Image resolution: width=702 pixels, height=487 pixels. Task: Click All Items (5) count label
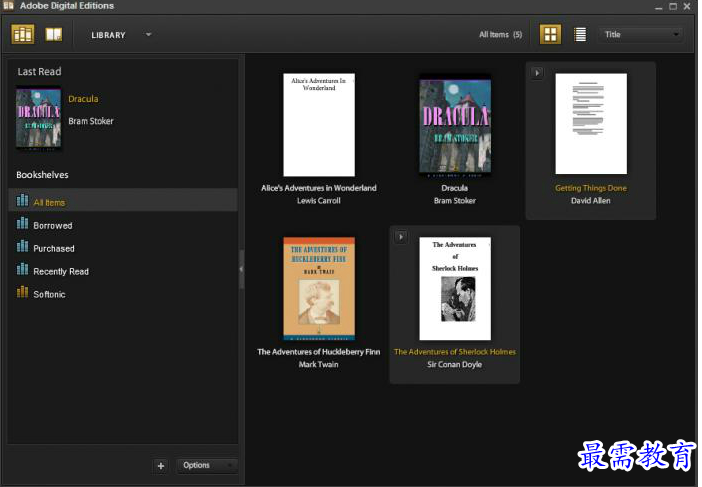click(x=501, y=34)
